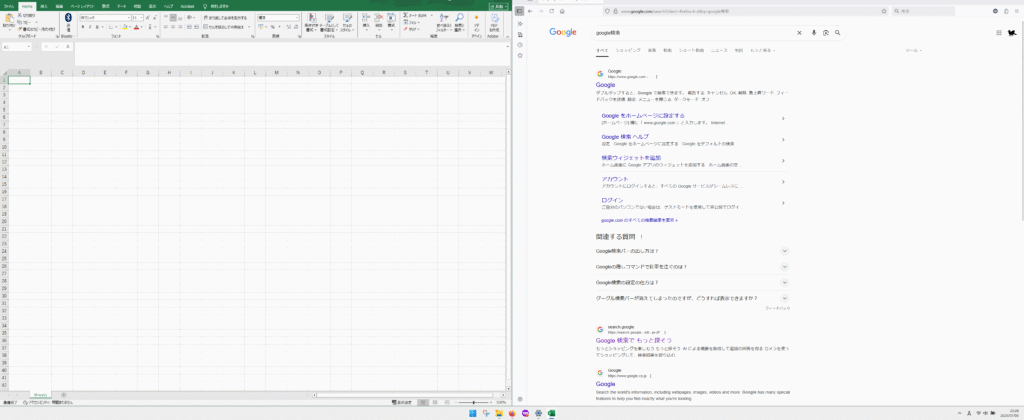Switch to the Insert tab in Excel
This screenshot has width=1024, height=420.
tap(44, 6)
